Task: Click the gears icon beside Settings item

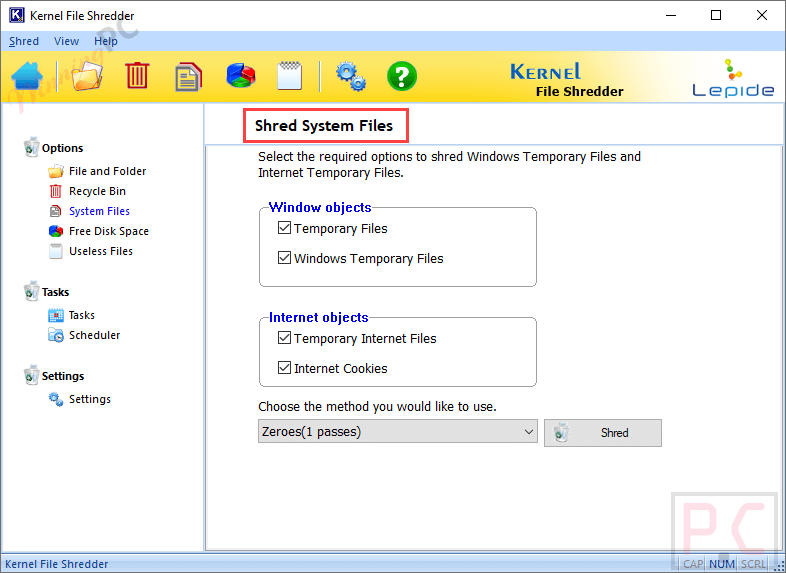Action: (56, 399)
